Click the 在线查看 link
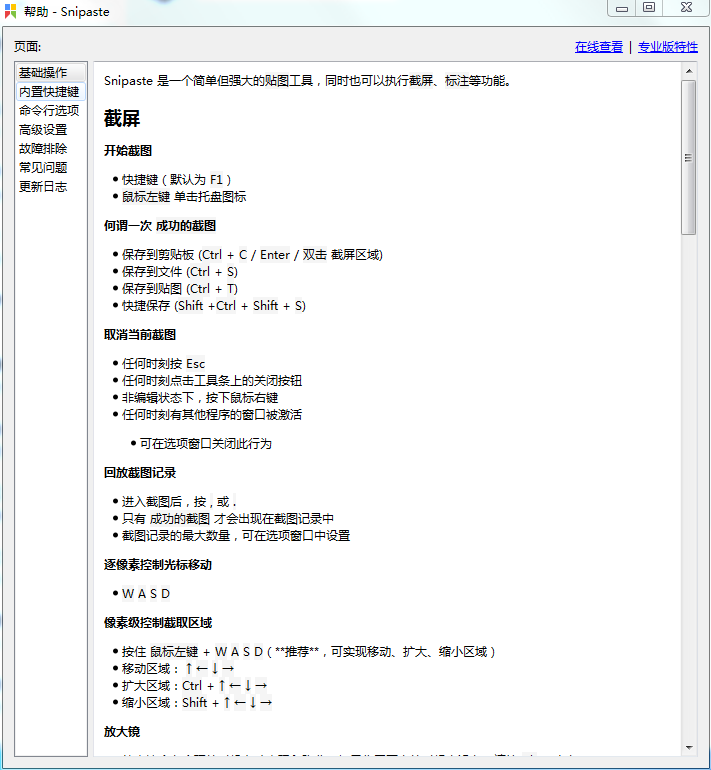 point(599,47)
